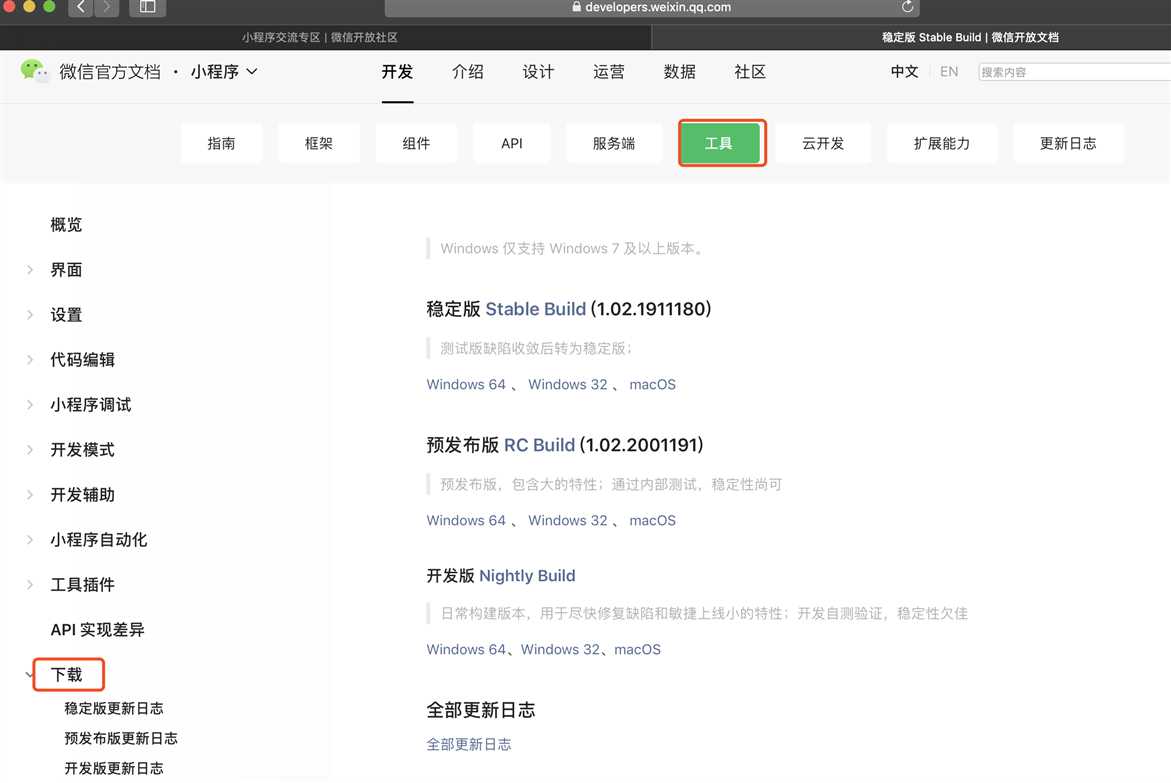Expand the 小程序自动化 tree section
1171x783 pixels.
(30, 539)
